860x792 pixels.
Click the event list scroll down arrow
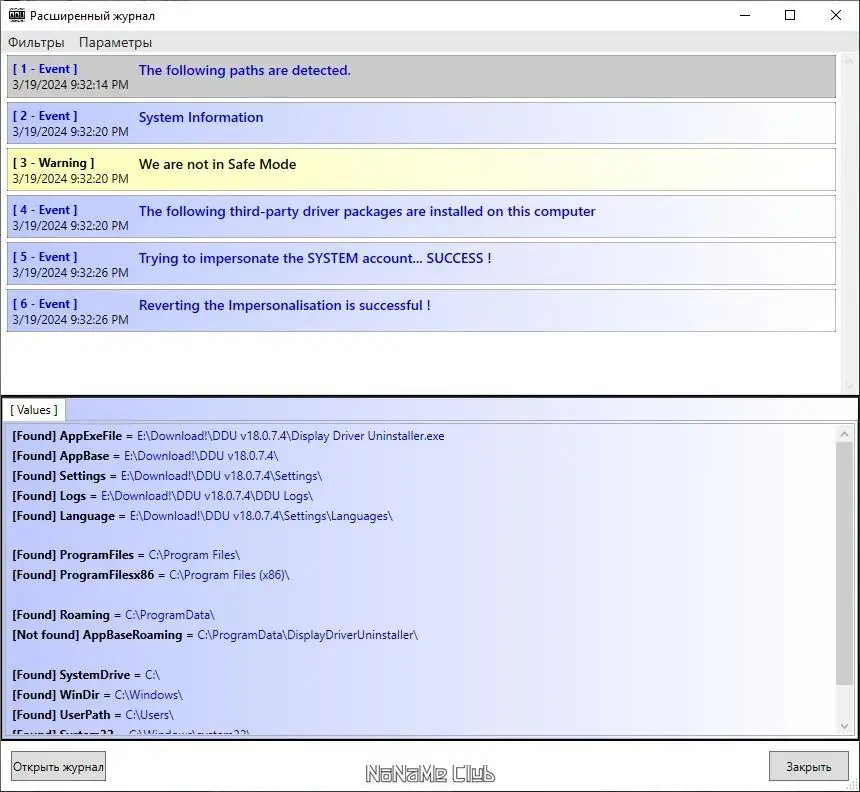pyautogui.click(x=850, y=386)
